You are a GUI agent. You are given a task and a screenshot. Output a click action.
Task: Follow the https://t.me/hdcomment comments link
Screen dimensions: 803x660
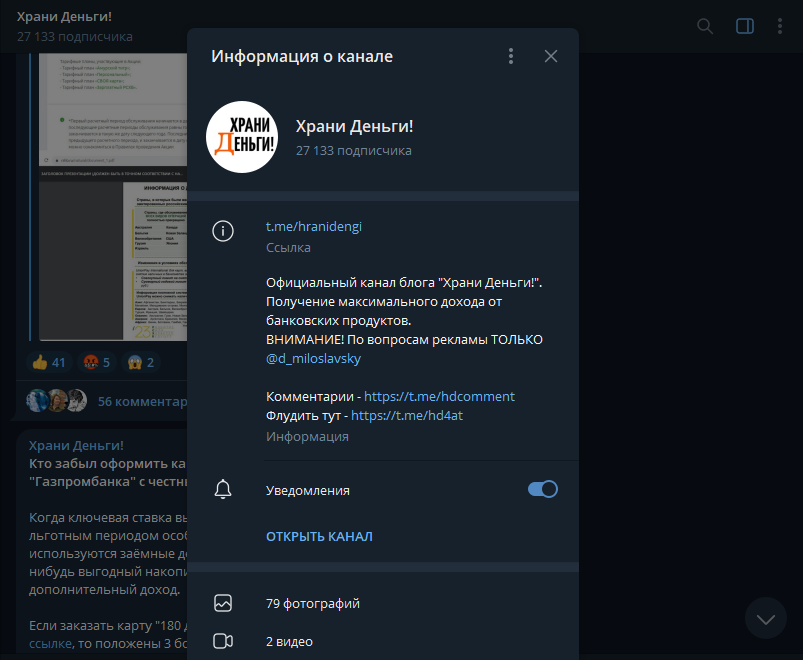(439, 397)
